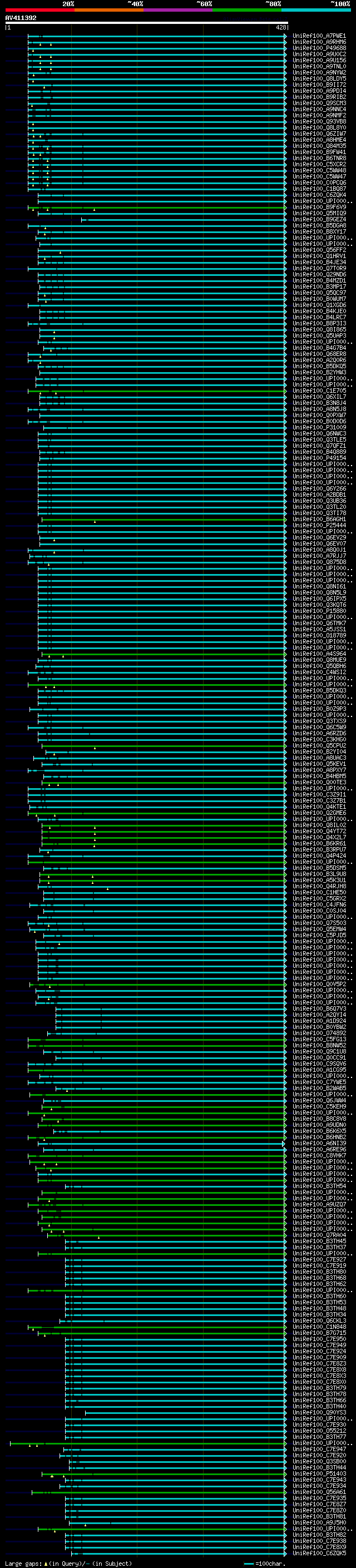The image size is (356, 1568).
Task: Select UniRef100_Q4KTE1 subject label
Action: coord(319,807)
